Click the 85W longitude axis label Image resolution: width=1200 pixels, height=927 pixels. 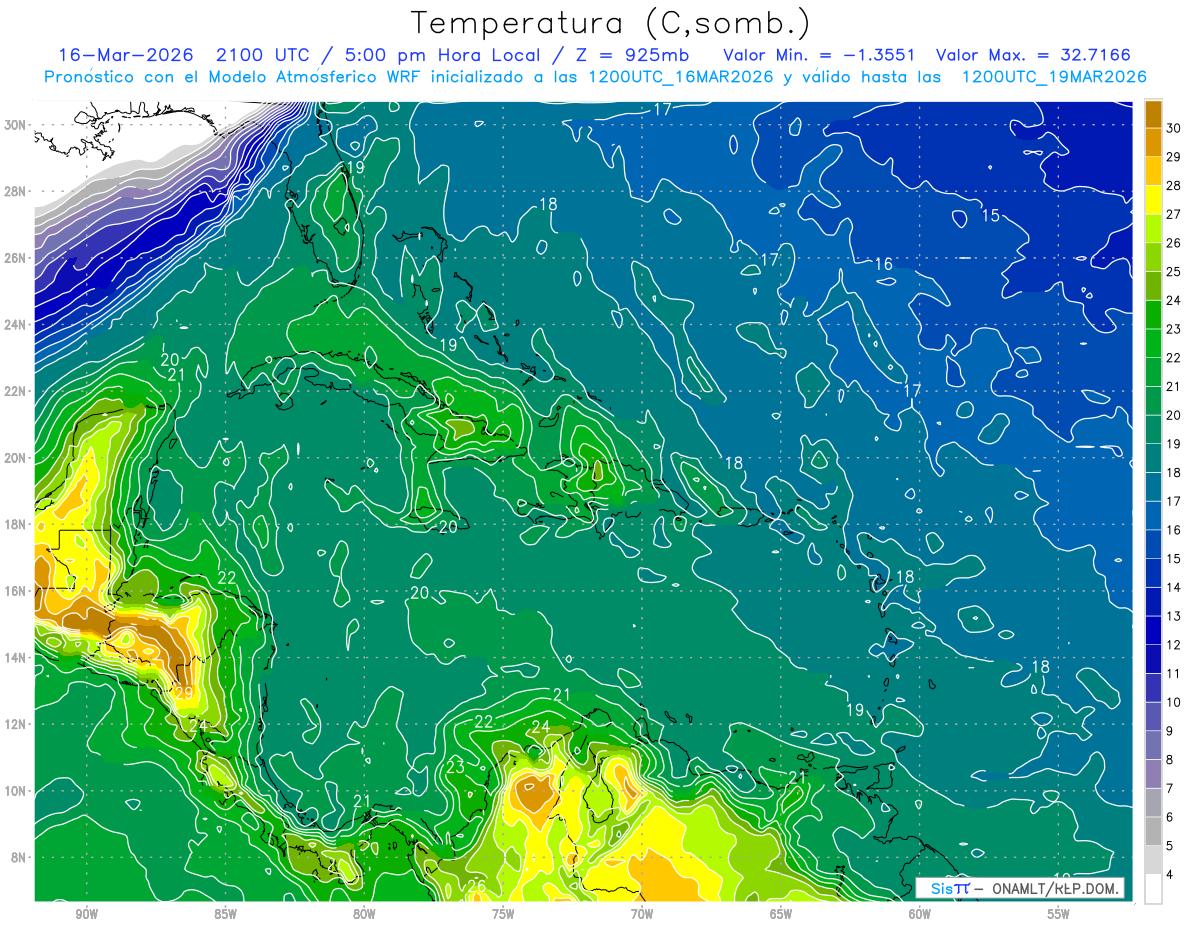tap(225, 914)
